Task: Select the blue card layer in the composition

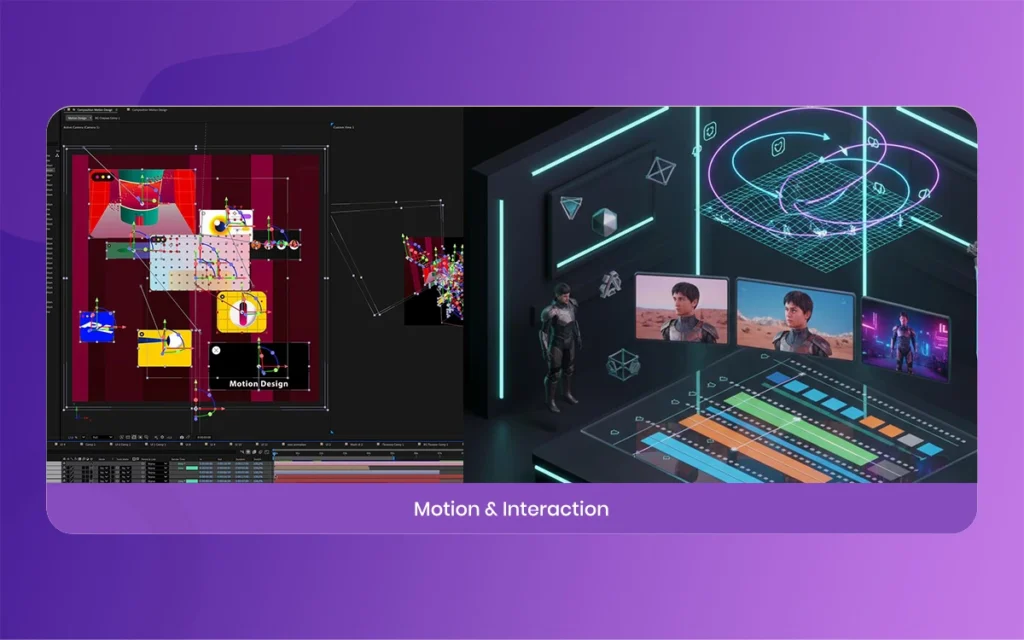Action: pos(97,326)
